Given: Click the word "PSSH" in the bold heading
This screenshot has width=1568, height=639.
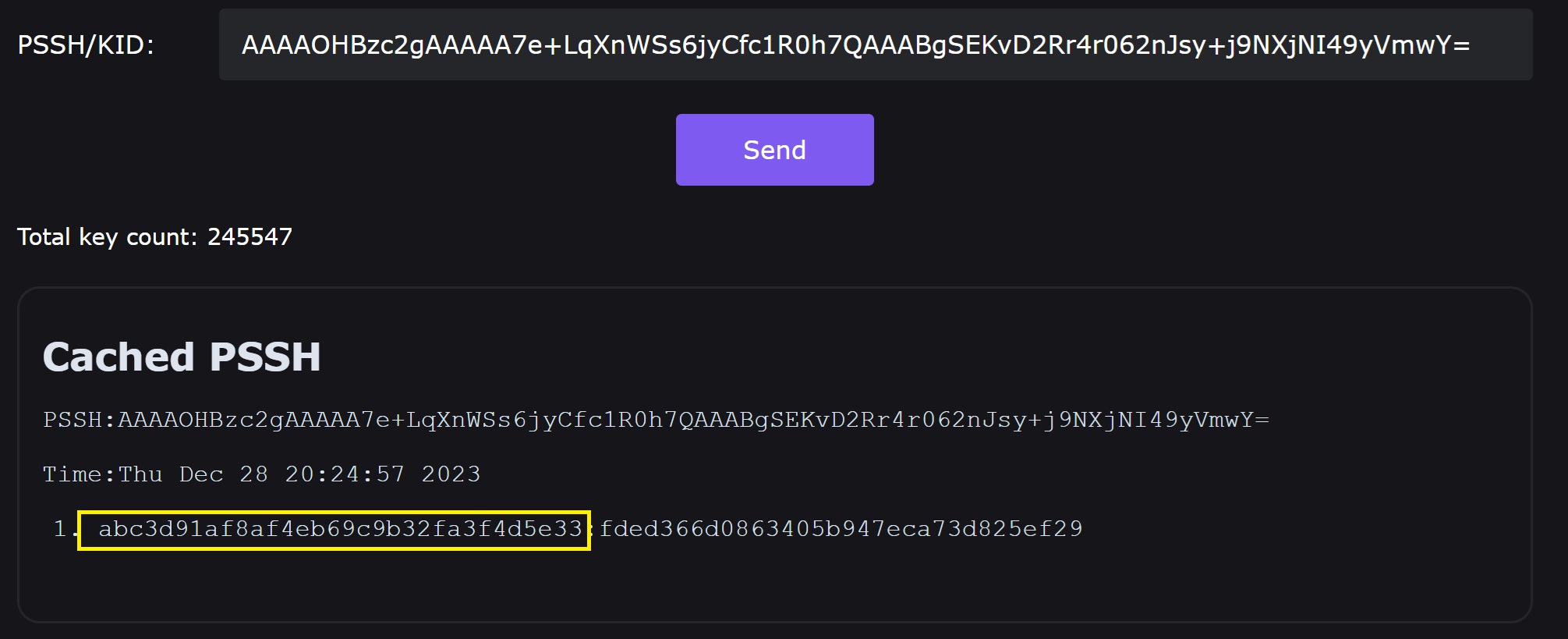Looking at the screenshot, I should coord(265,357).
